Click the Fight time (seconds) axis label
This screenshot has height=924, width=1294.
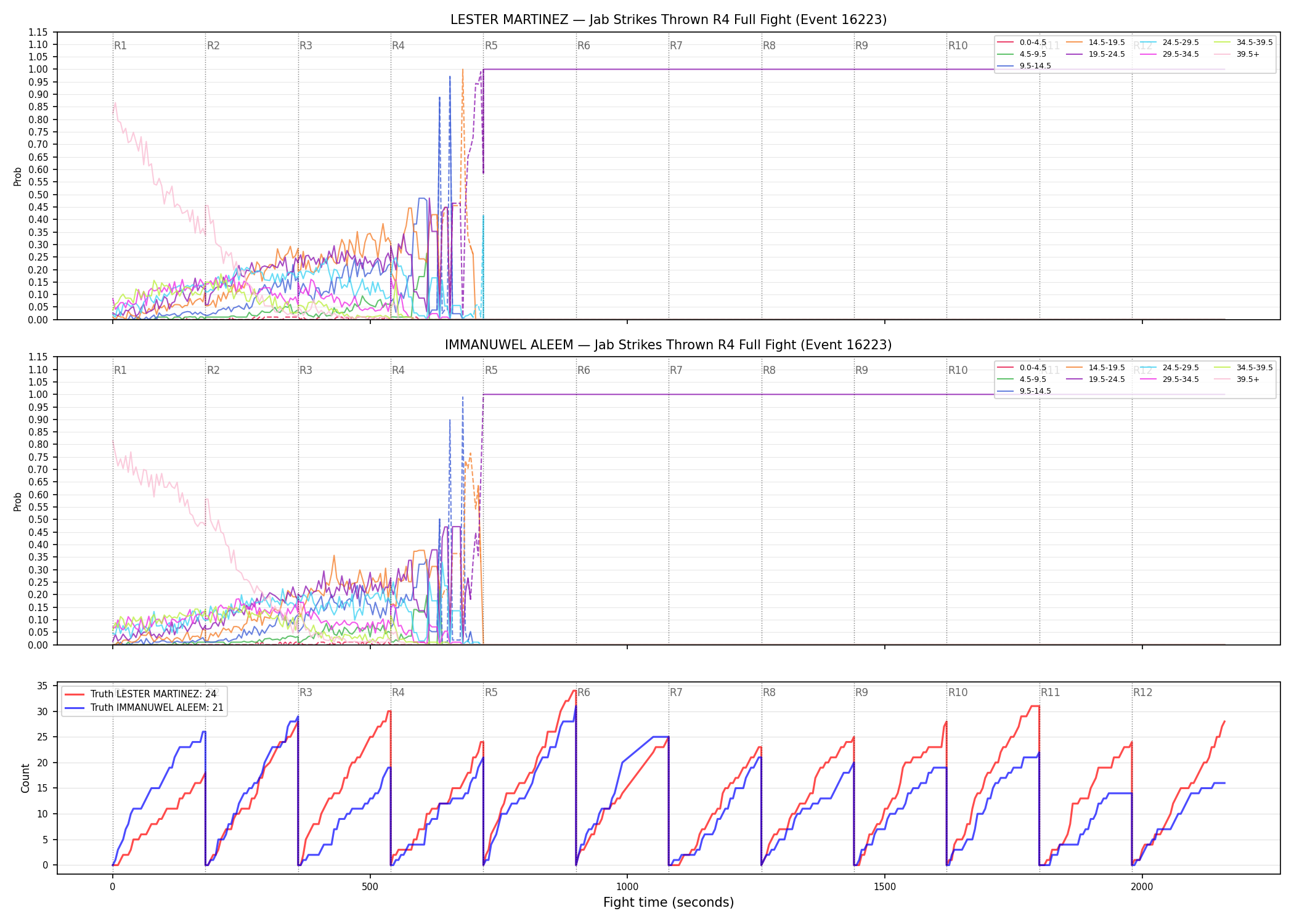pyautogui.click(x=669, y=902)
